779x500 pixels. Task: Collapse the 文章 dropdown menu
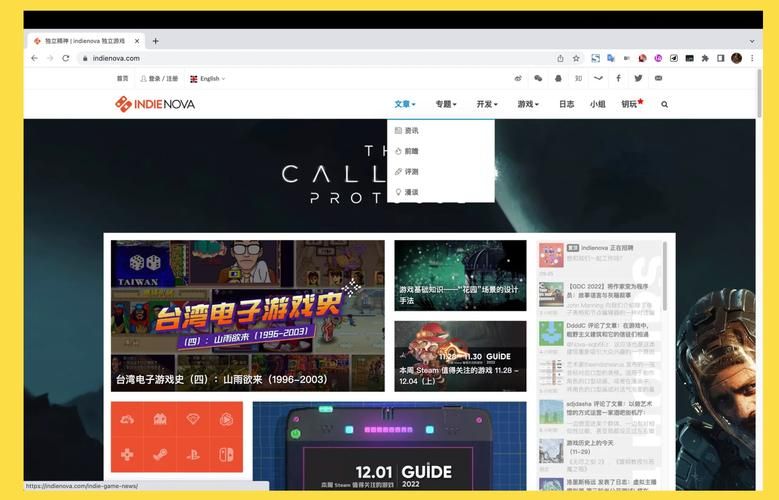point(405,104)
